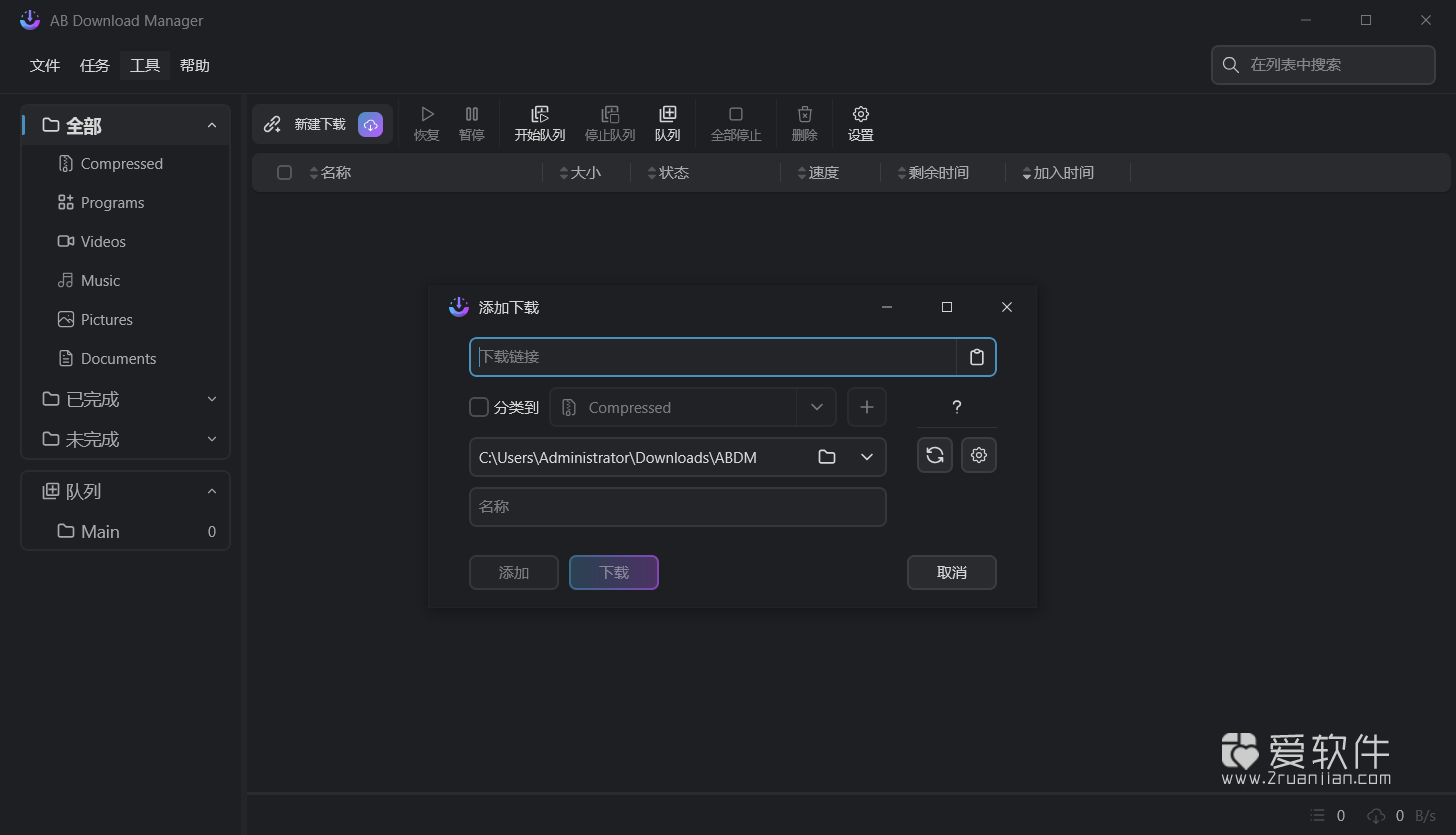
Task: Sort by 状态 column
Action: (669, 173)
